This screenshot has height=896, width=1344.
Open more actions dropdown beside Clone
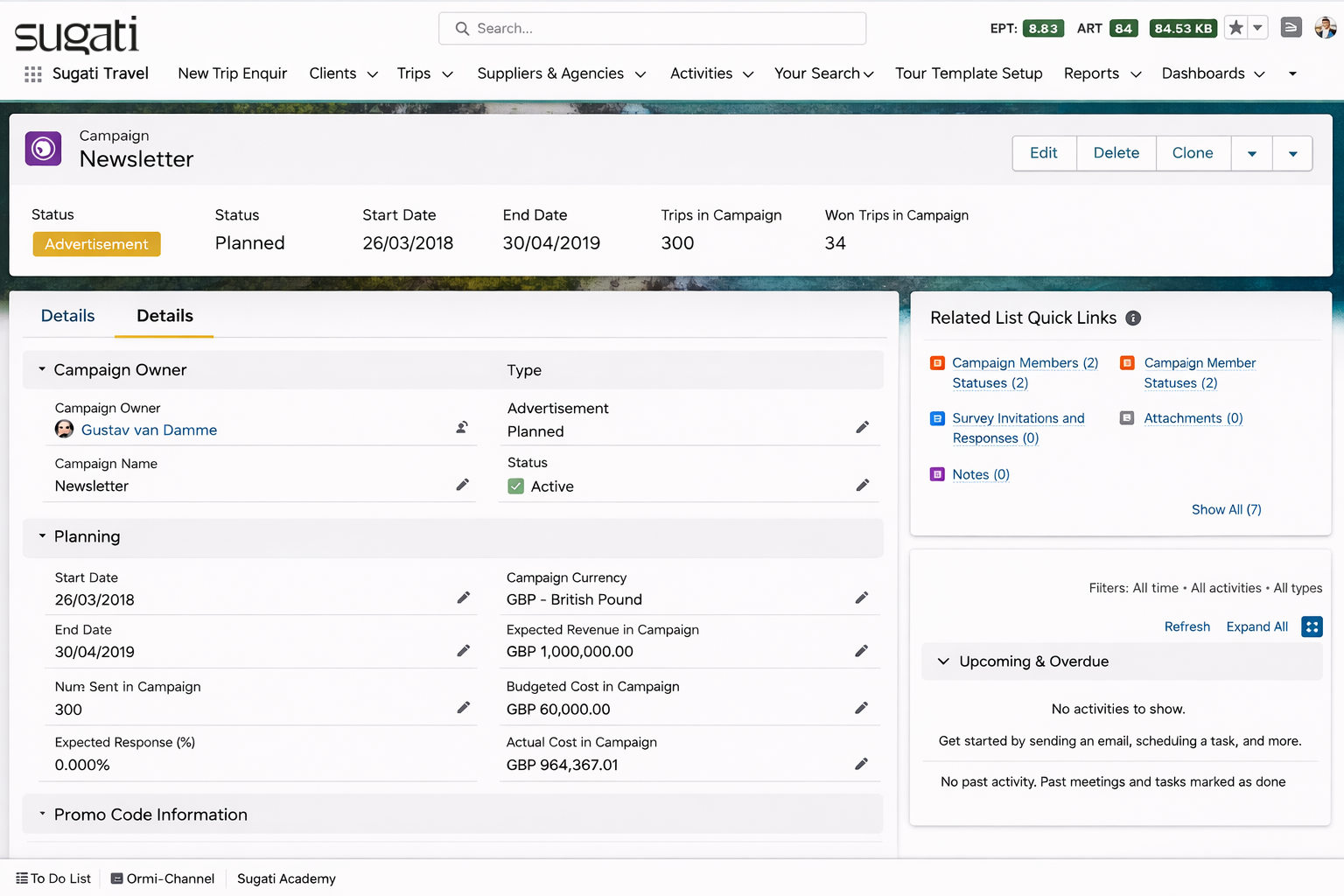coord(1251,153)
